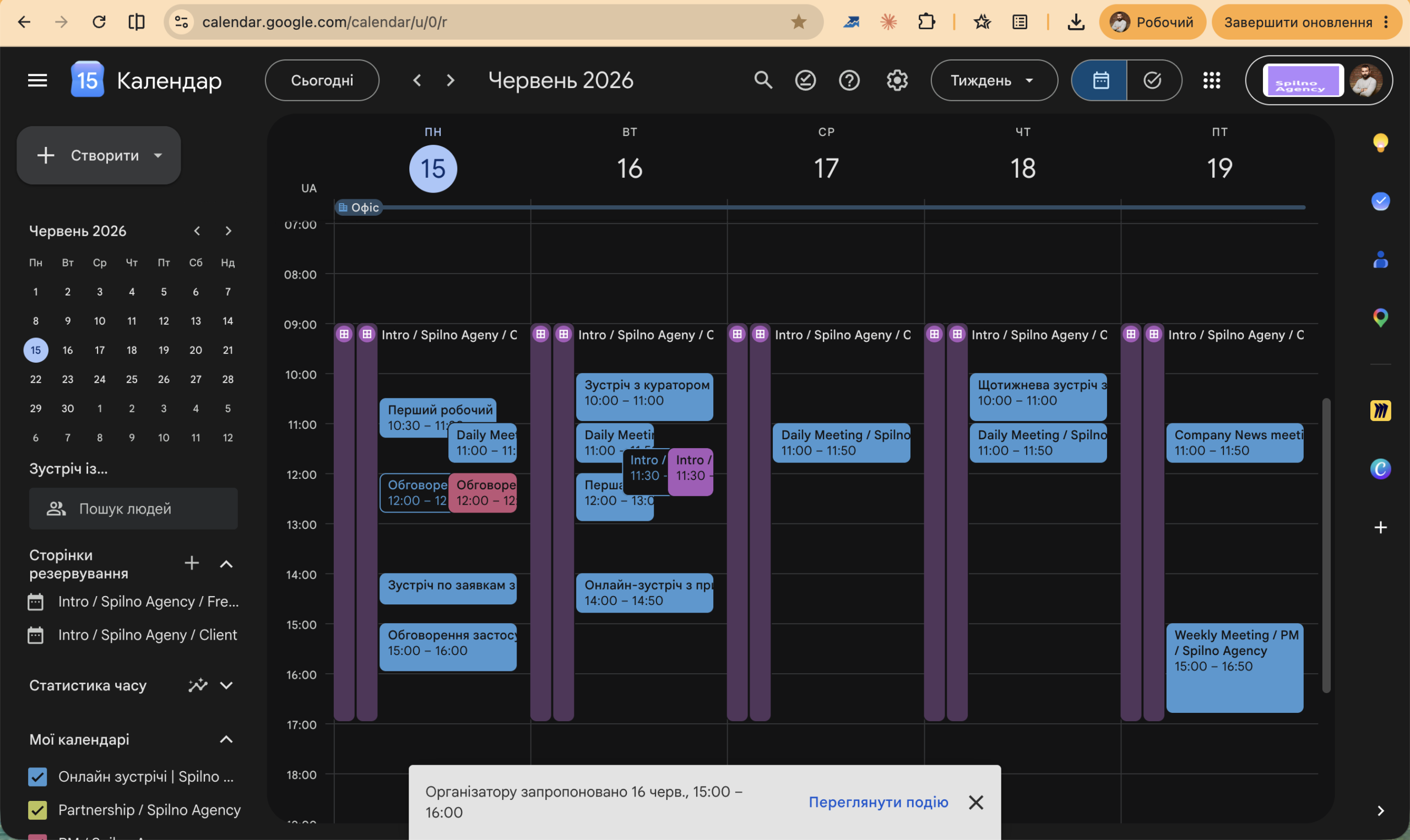Open Contacts side panel icon
This screenshot has width=1410, height=840.
click(1380, 260)
